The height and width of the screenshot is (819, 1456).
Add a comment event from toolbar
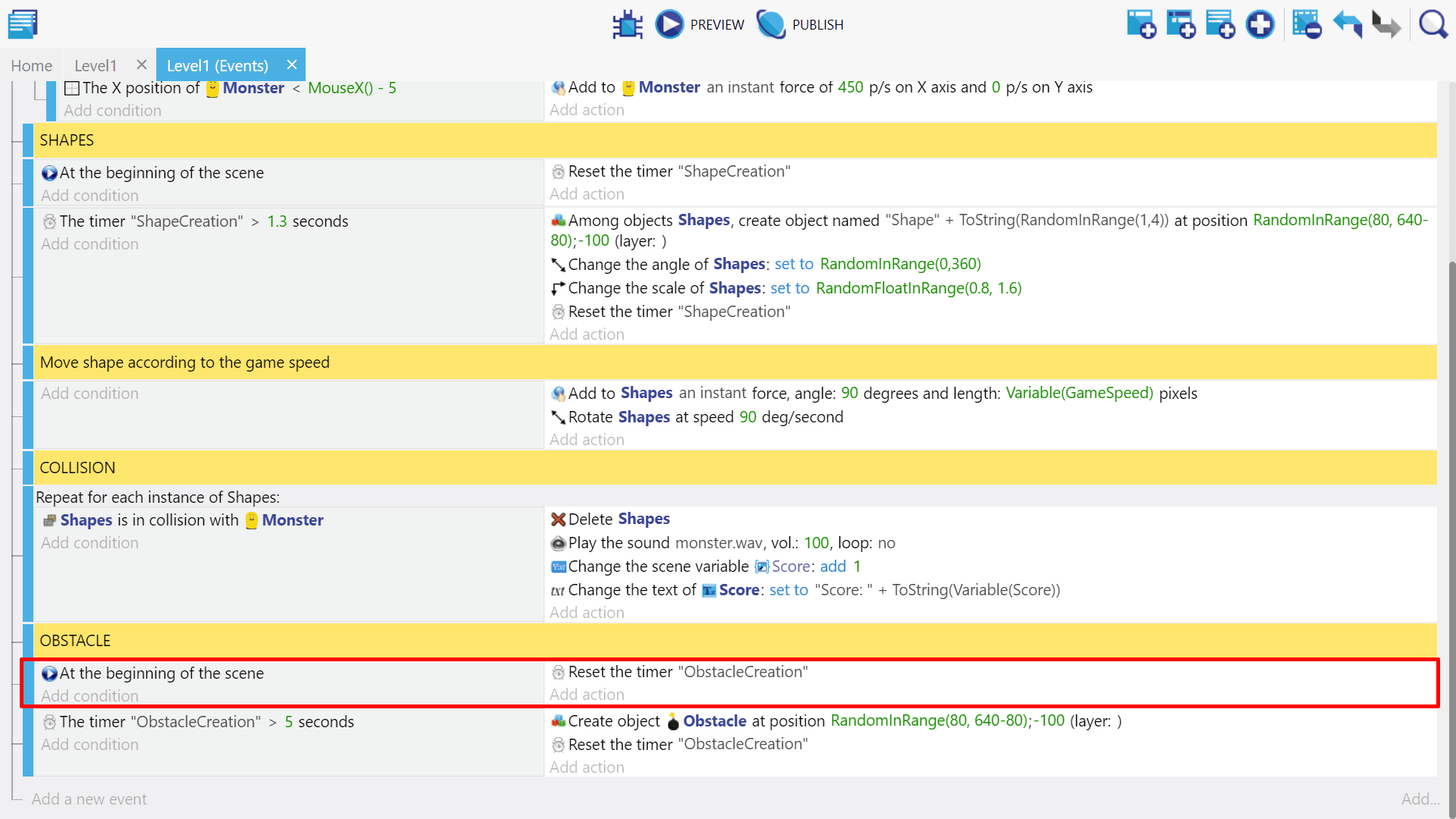pos(1220,24)
